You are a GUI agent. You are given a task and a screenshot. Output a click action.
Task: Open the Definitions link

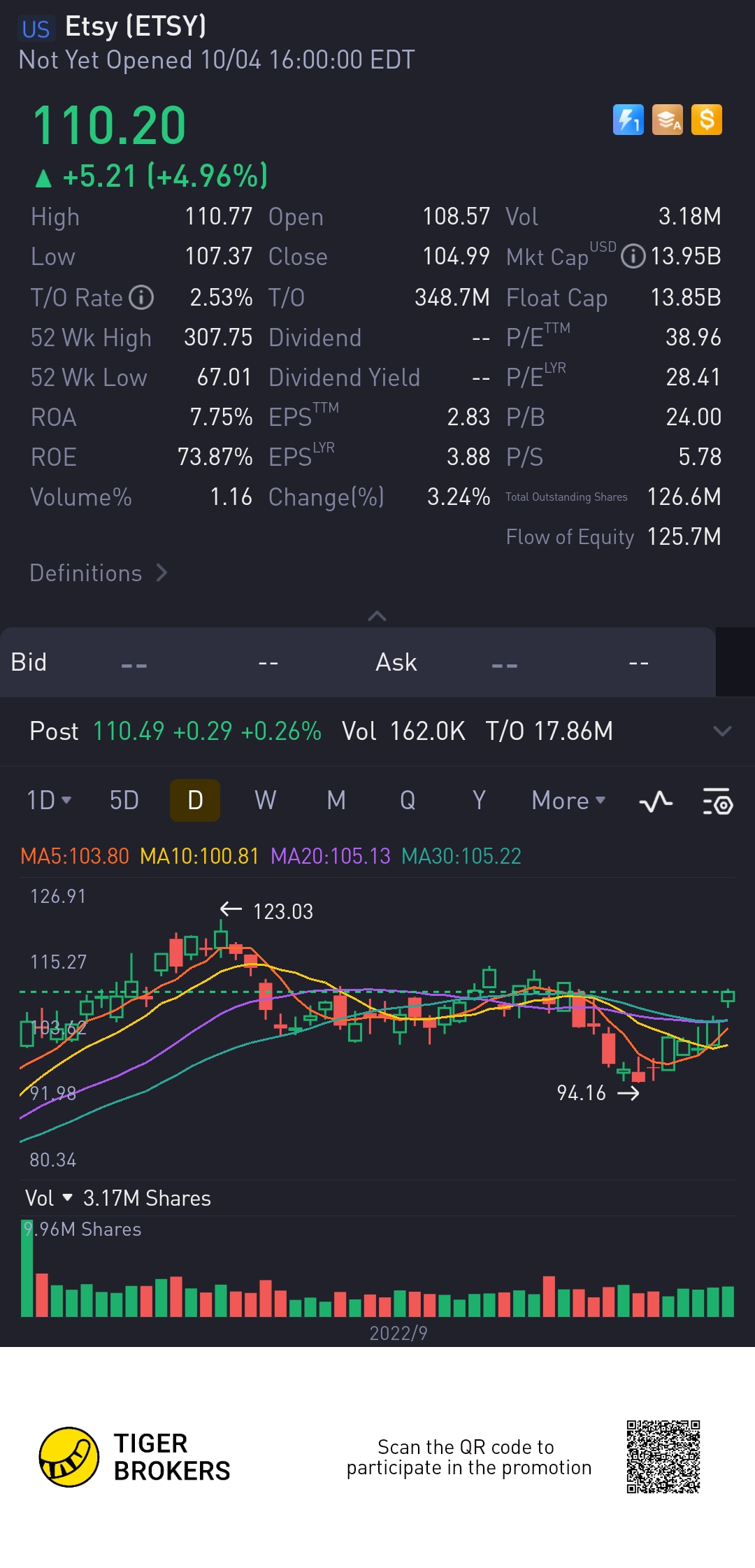click(x=99, y=573)
